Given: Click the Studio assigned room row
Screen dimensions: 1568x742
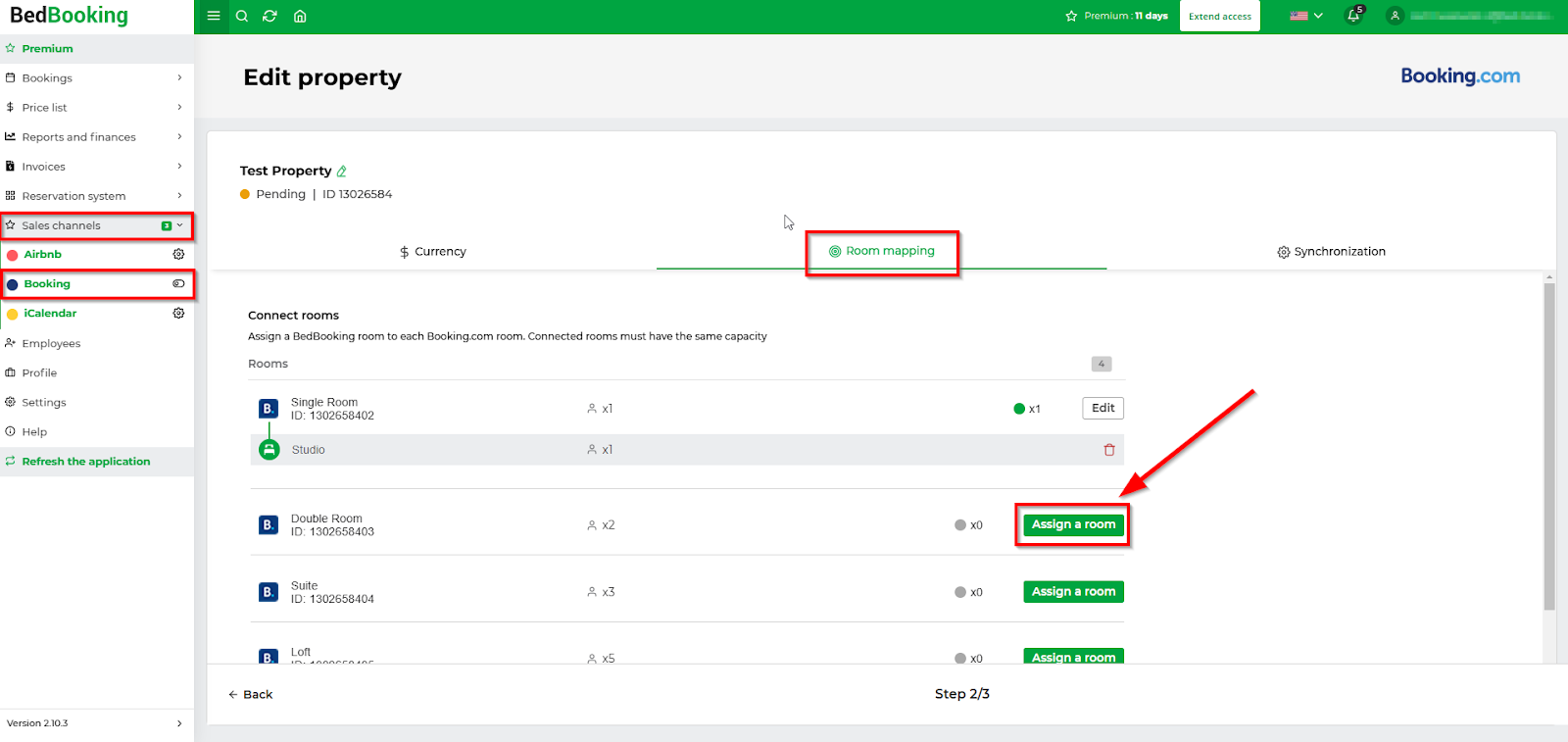Looking at the screenshot, I should [x=687, y=450].
